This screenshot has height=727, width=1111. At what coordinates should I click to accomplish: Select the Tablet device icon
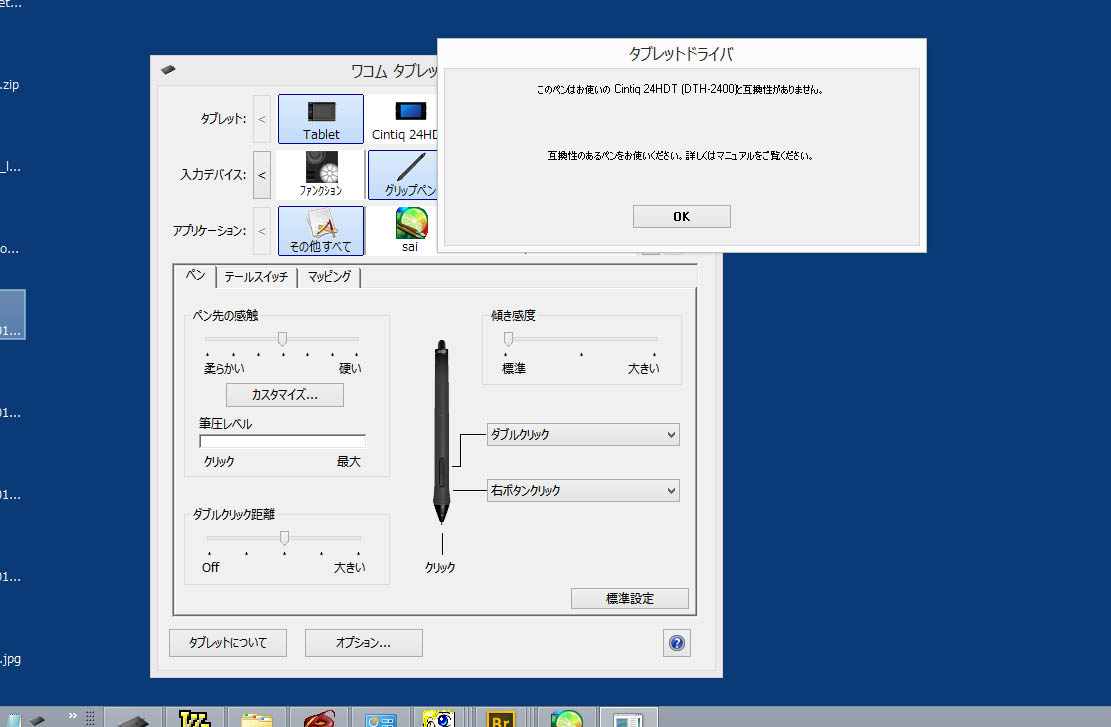click(321, 119)
